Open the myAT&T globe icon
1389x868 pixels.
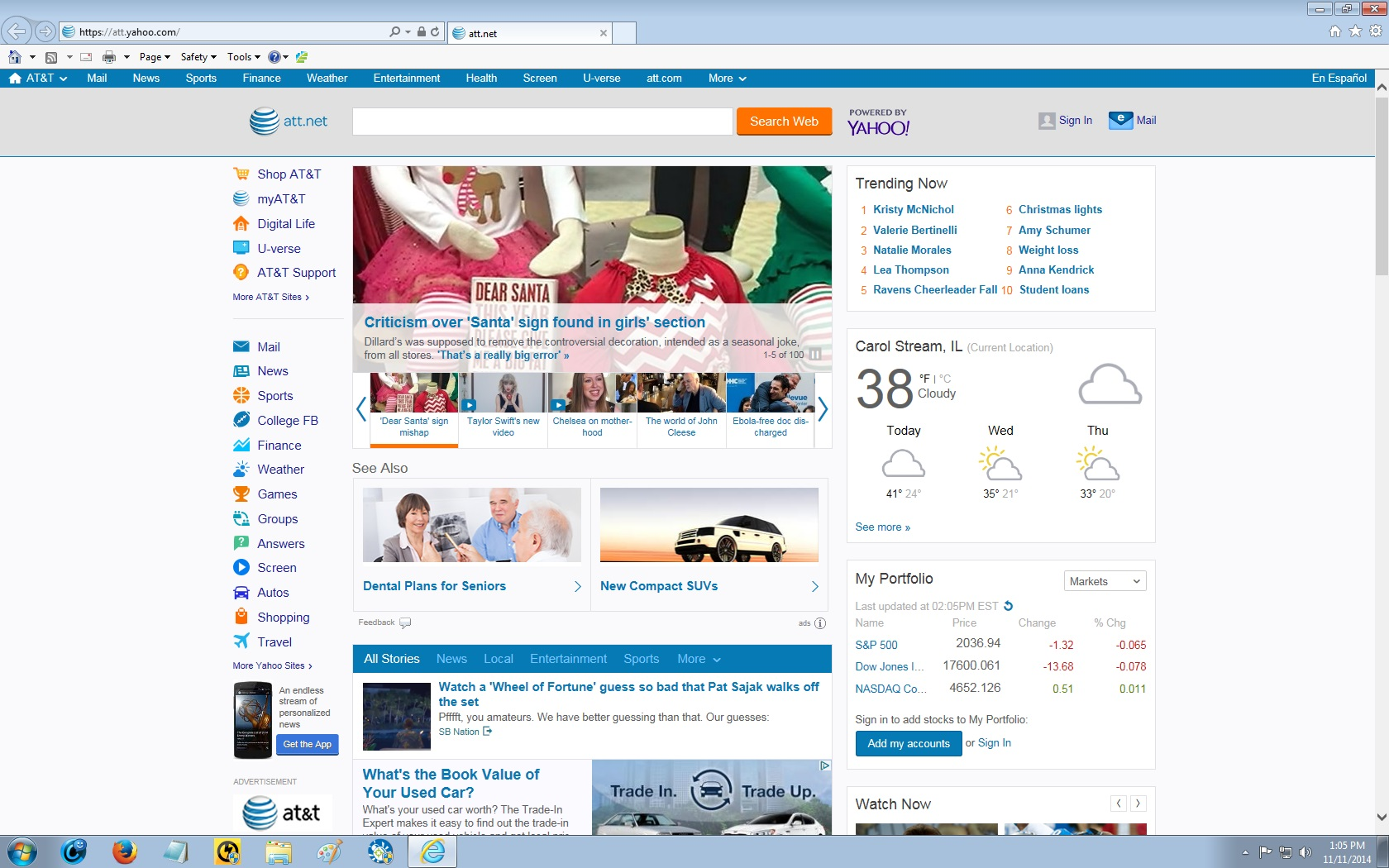241,198
